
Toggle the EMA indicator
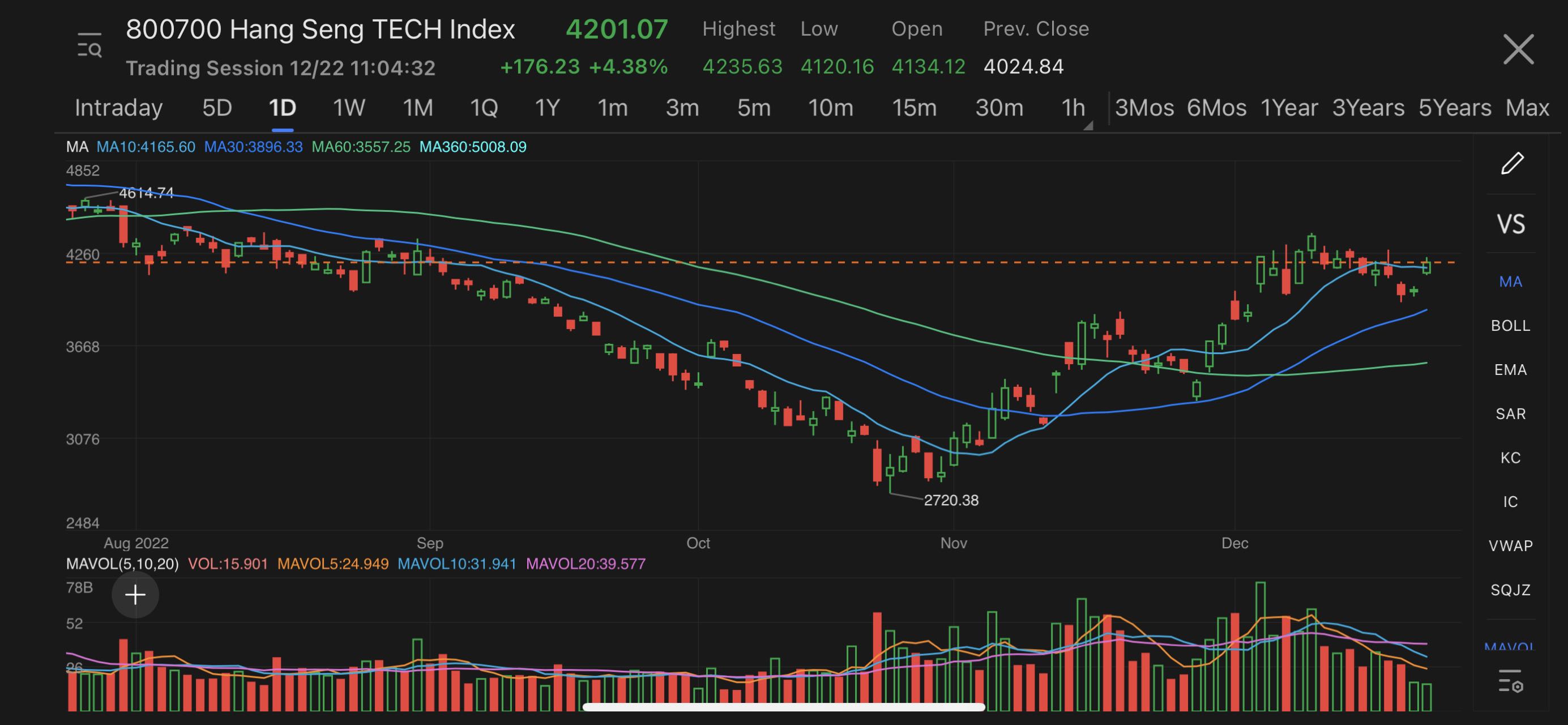(x=1510, y=369)
